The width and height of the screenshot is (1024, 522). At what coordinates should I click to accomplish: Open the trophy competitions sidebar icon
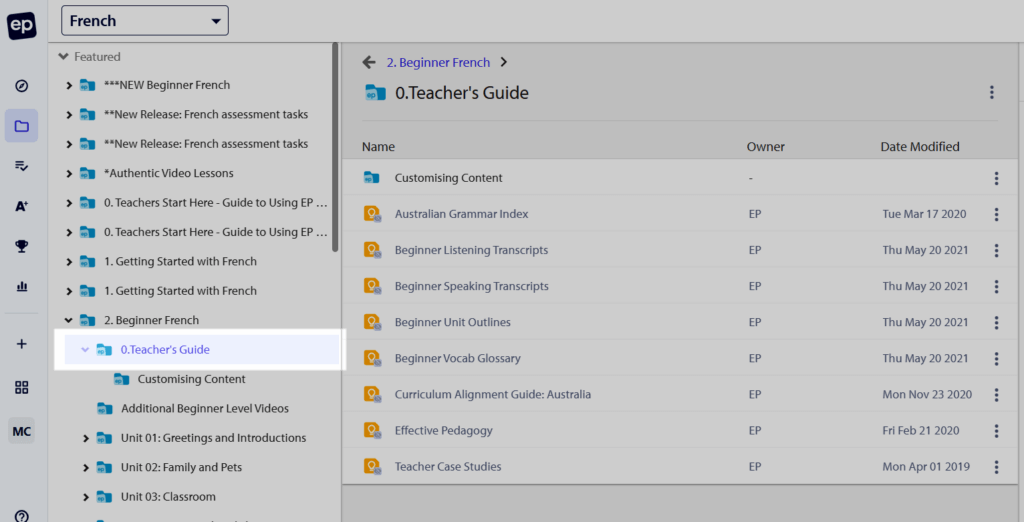point(22,246)
